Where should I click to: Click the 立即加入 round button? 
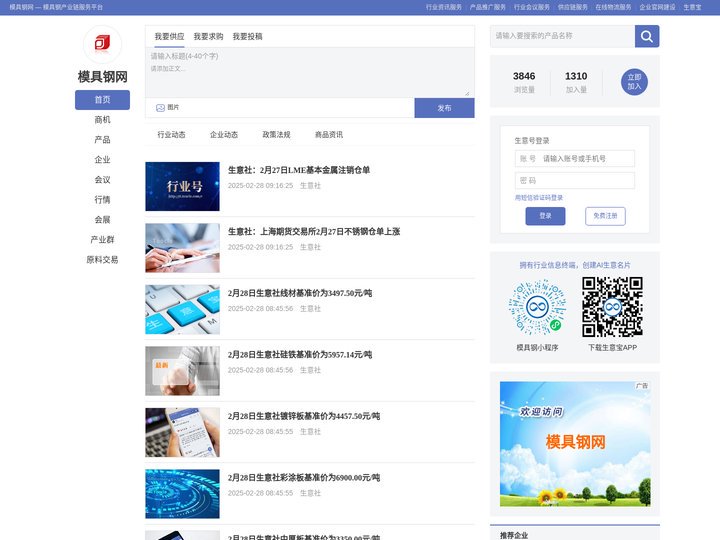[634, 82]
